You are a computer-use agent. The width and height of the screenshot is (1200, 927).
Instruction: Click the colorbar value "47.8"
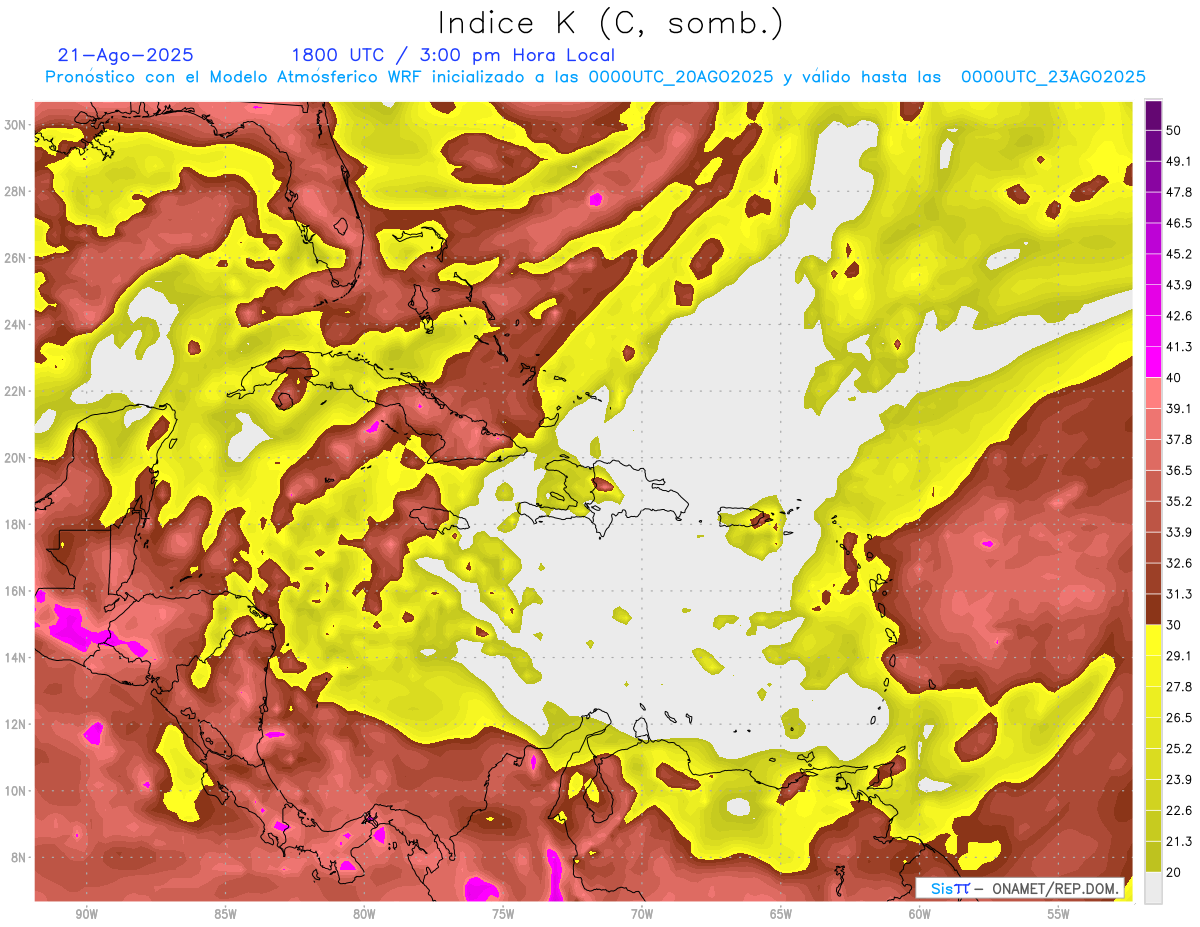(x=1179, y=192)
